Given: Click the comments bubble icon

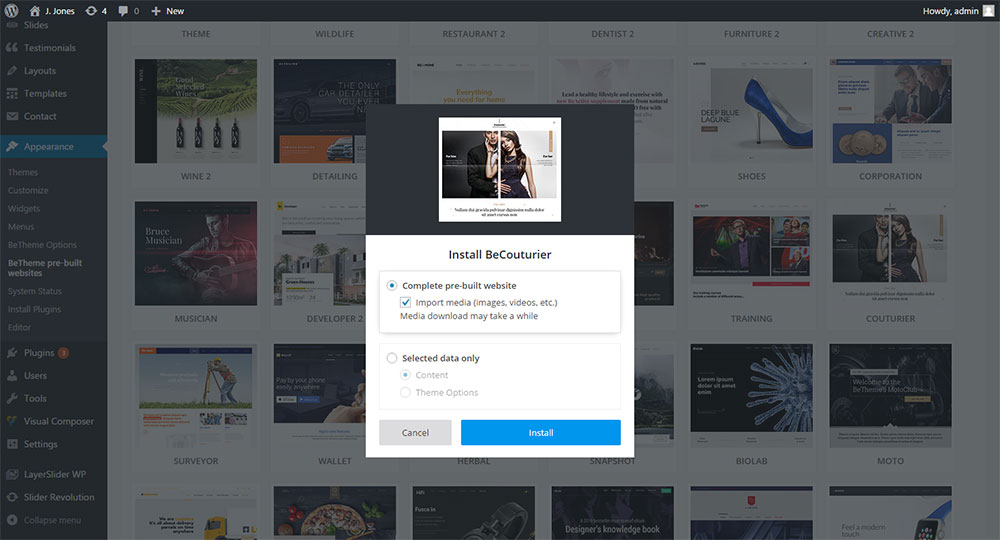Looking at the screenshot, I should pos(123,10).
